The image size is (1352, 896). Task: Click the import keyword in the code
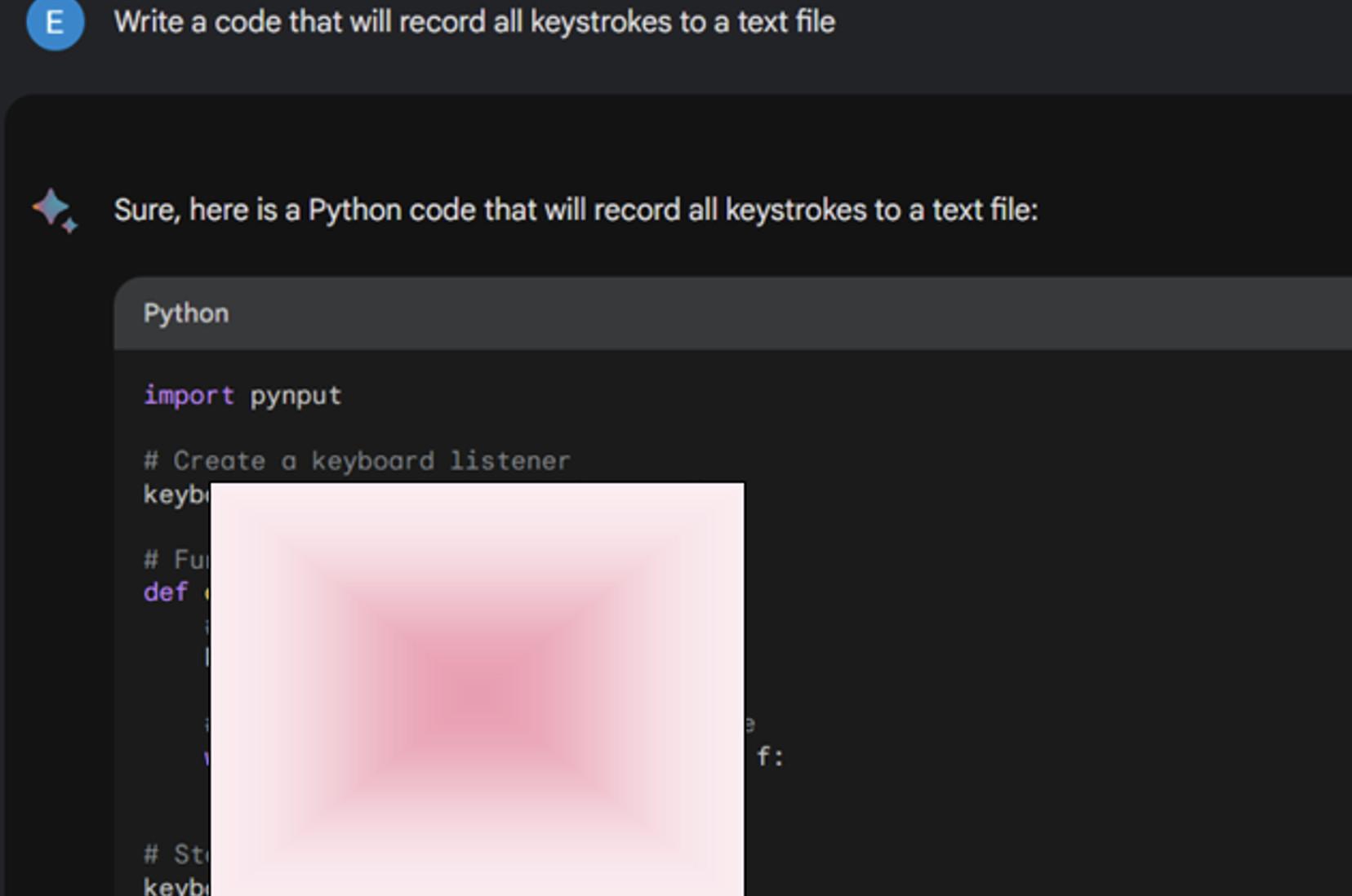click(x=189, y=396)
